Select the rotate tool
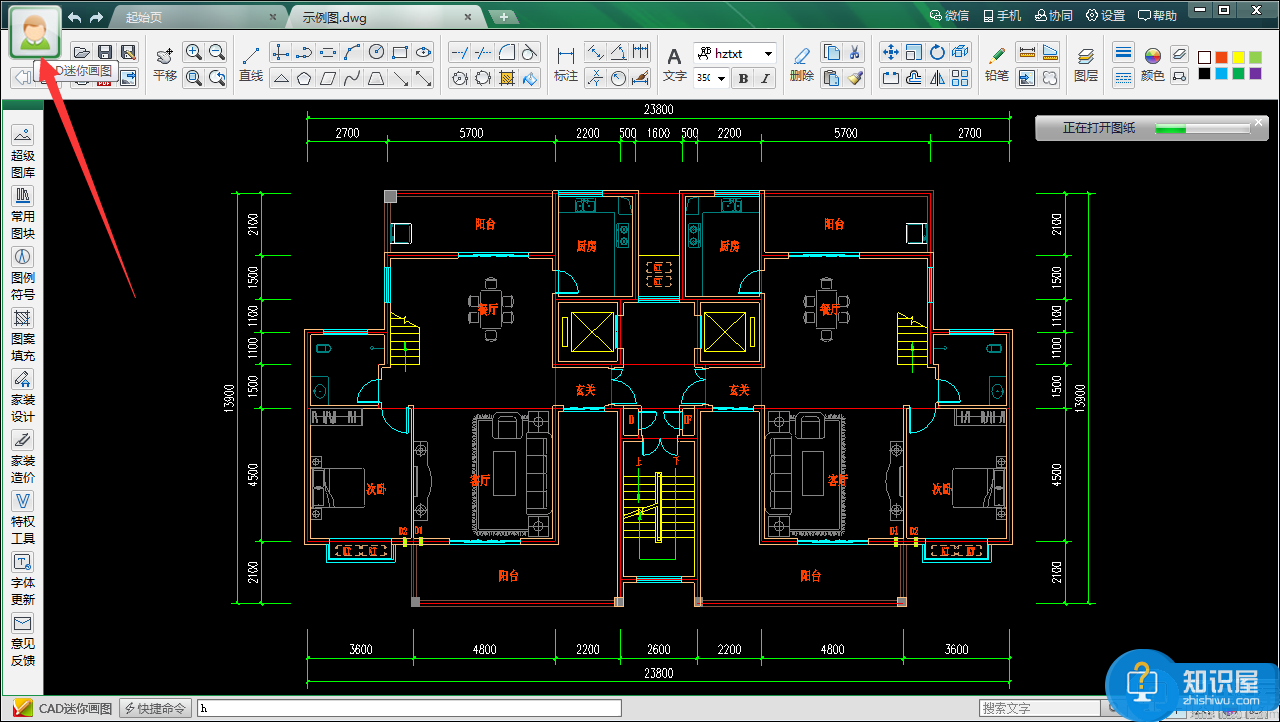Viewport: 1280px width, 722px height. [937, 52]
